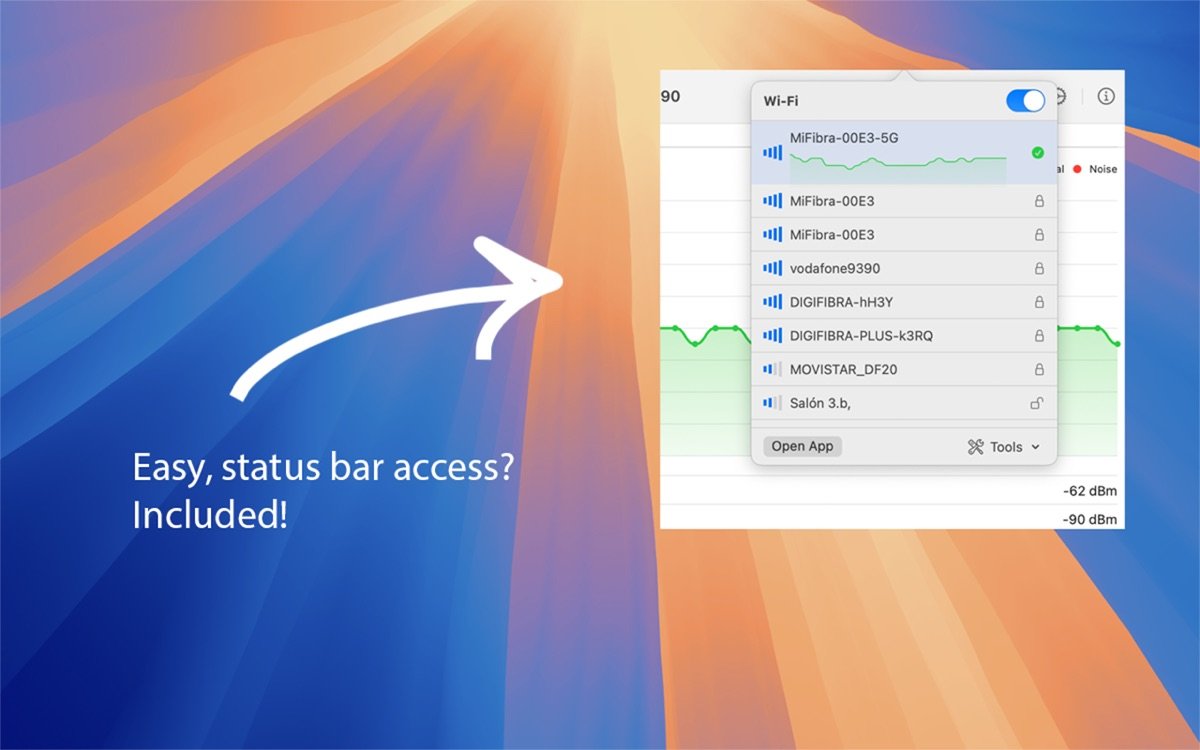Click the signal bars icon beside MiFibra-00E3-5G
This screenshot has height=750, width=1200.
[771, 152]
